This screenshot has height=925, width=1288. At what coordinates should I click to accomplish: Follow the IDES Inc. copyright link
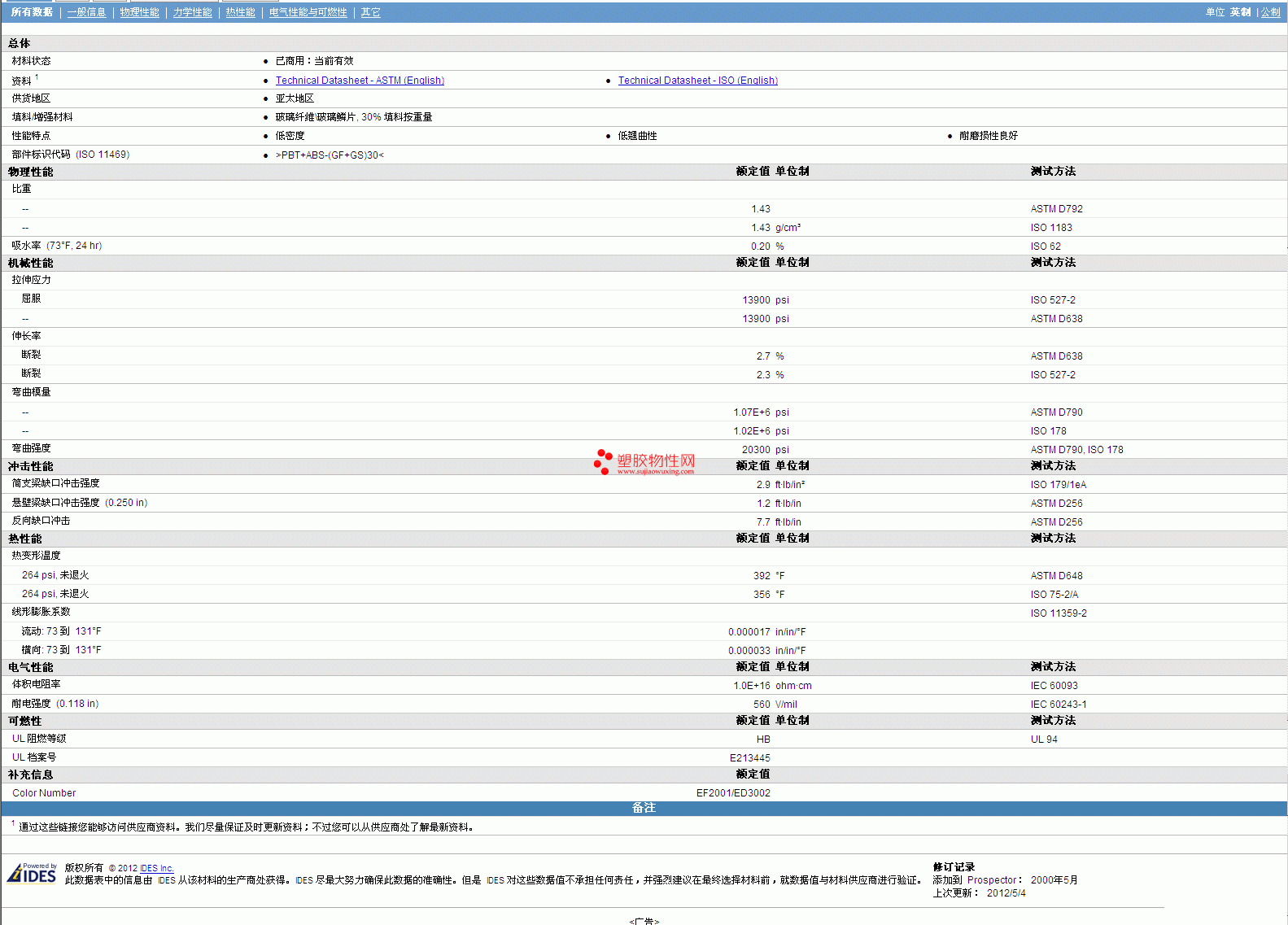pos(157,868)
